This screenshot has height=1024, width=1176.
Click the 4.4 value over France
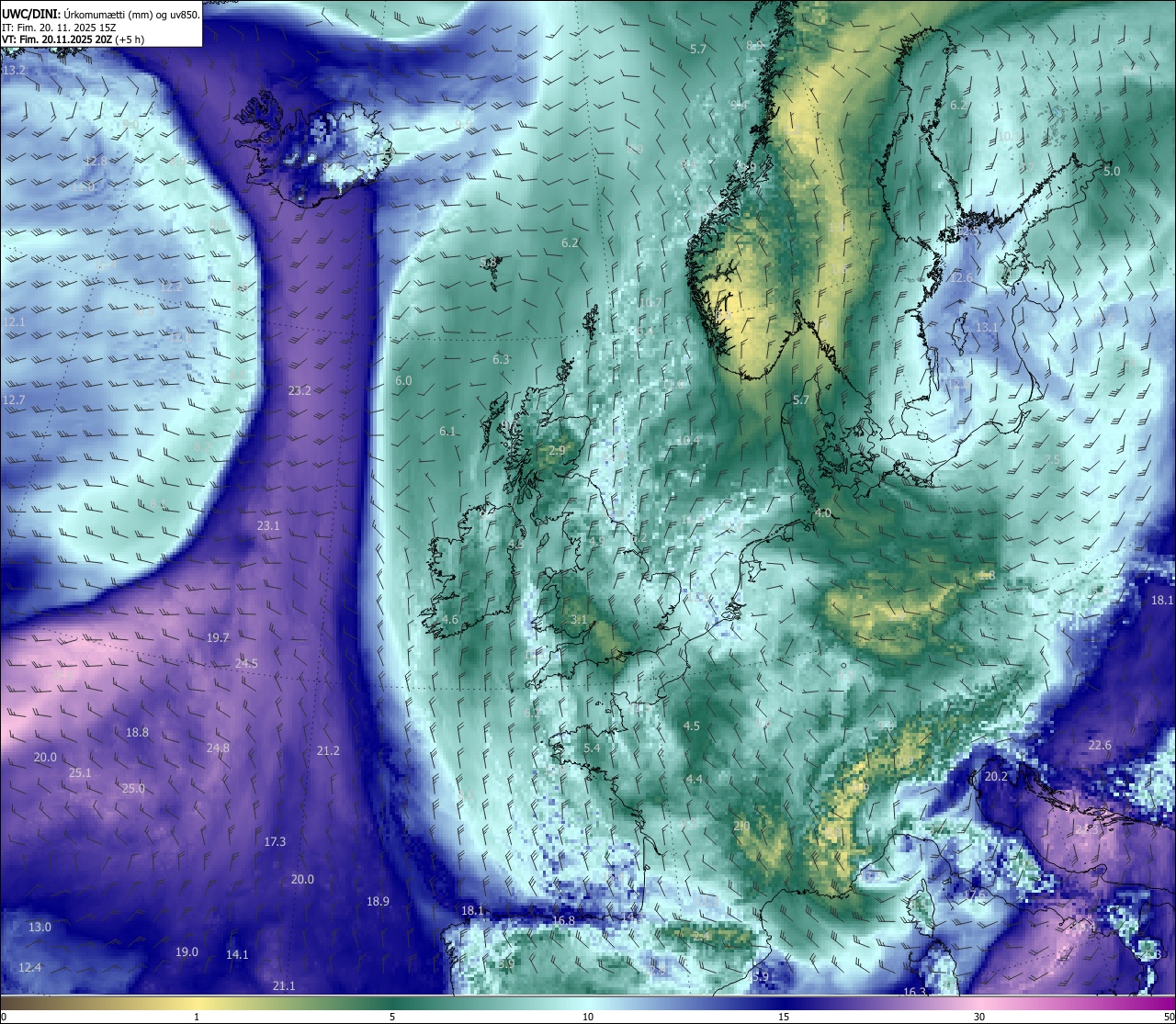[695, 779]
